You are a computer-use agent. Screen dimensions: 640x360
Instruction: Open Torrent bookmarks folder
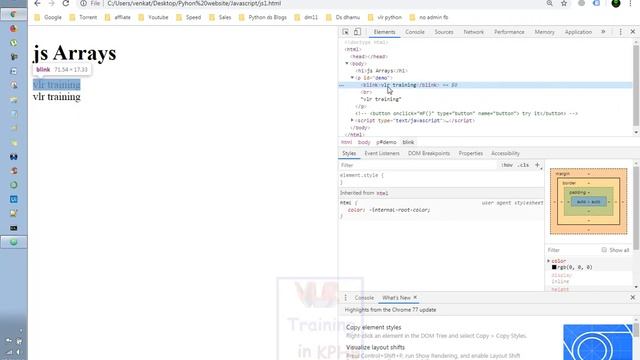(83, 18)
